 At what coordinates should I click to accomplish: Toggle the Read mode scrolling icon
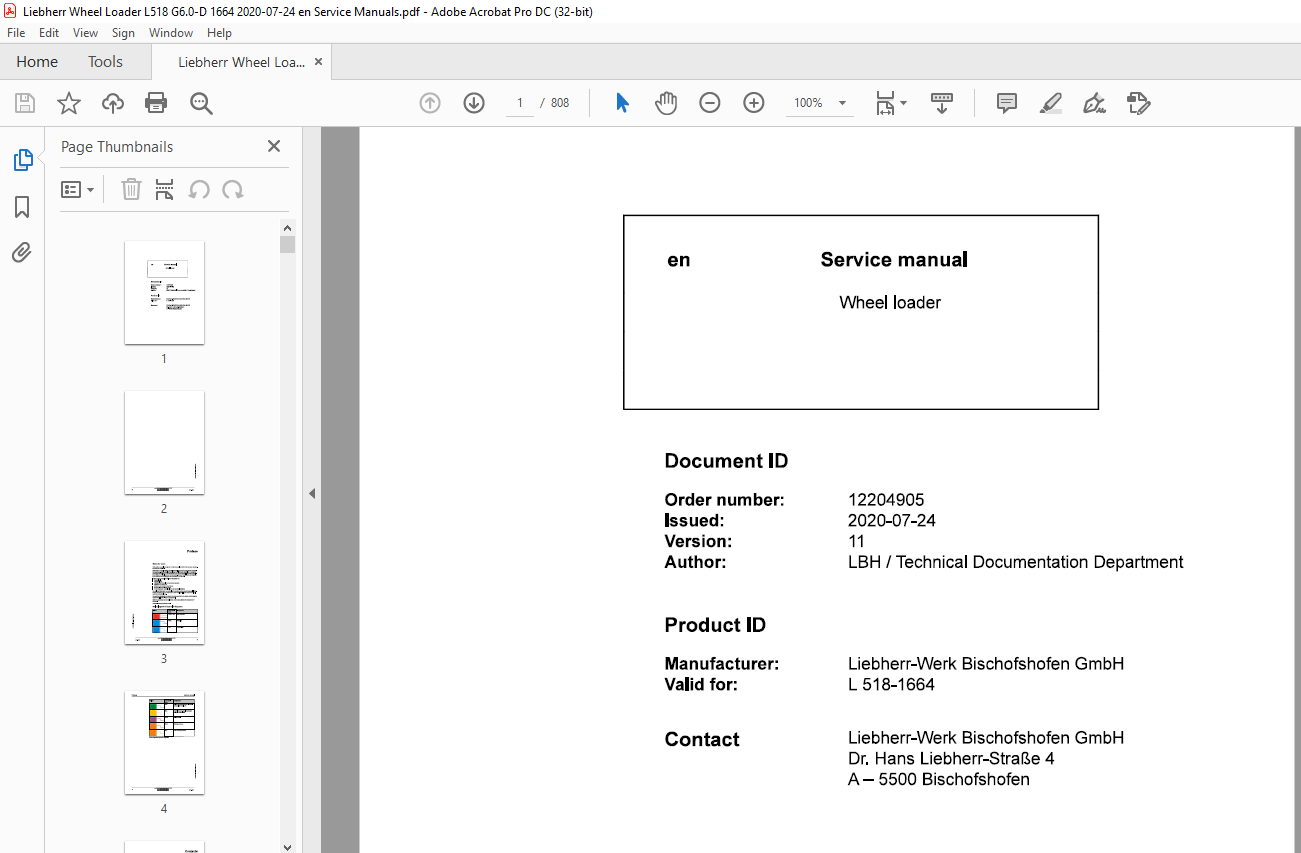pyautogui.click(x=942, y=103)
